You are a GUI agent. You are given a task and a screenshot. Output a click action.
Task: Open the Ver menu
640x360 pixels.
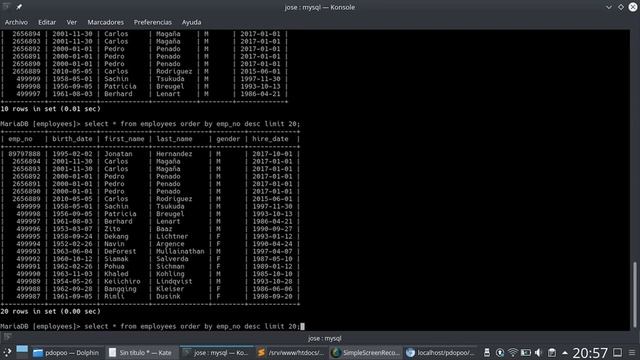72,22
